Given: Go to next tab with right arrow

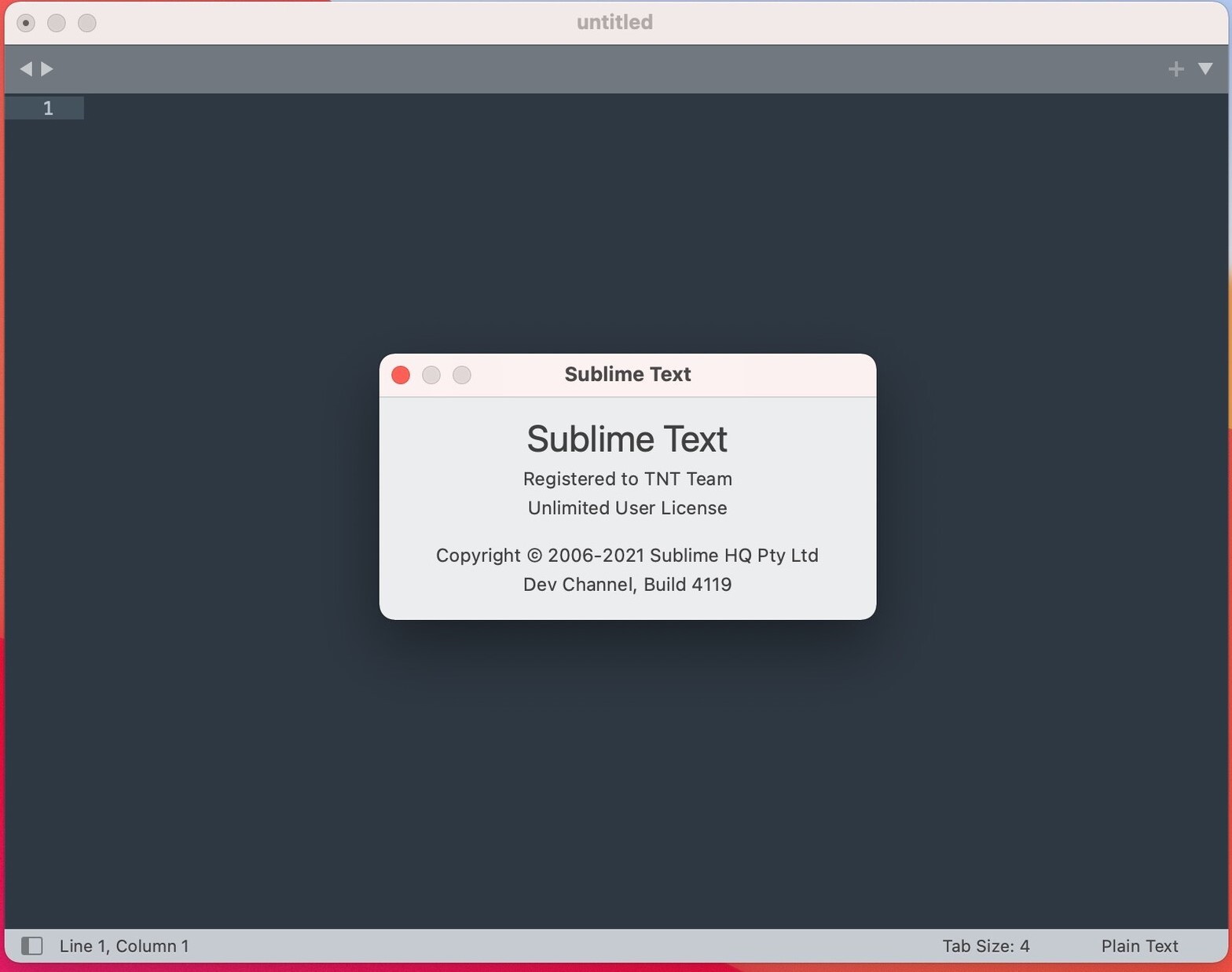Looking at the screenshot, I should 47,69.
